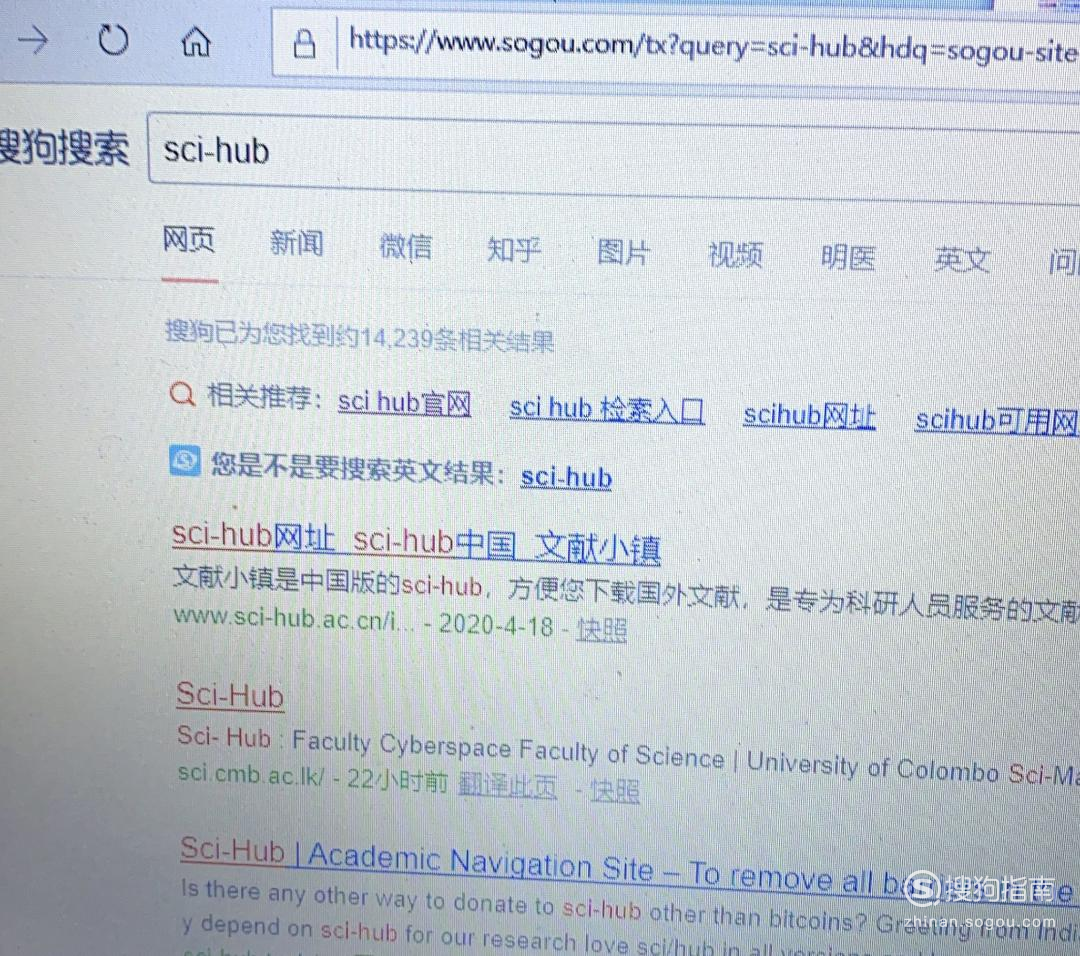Click the 搜狗指南 watermark icon
The width and height of the screenshot is (1080, 956).
pyautogui.click(x=921, y=888)
